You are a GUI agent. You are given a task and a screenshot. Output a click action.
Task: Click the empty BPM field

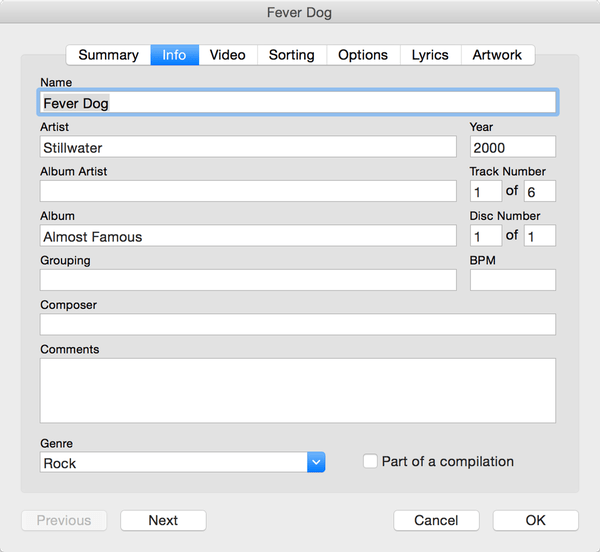512,280
